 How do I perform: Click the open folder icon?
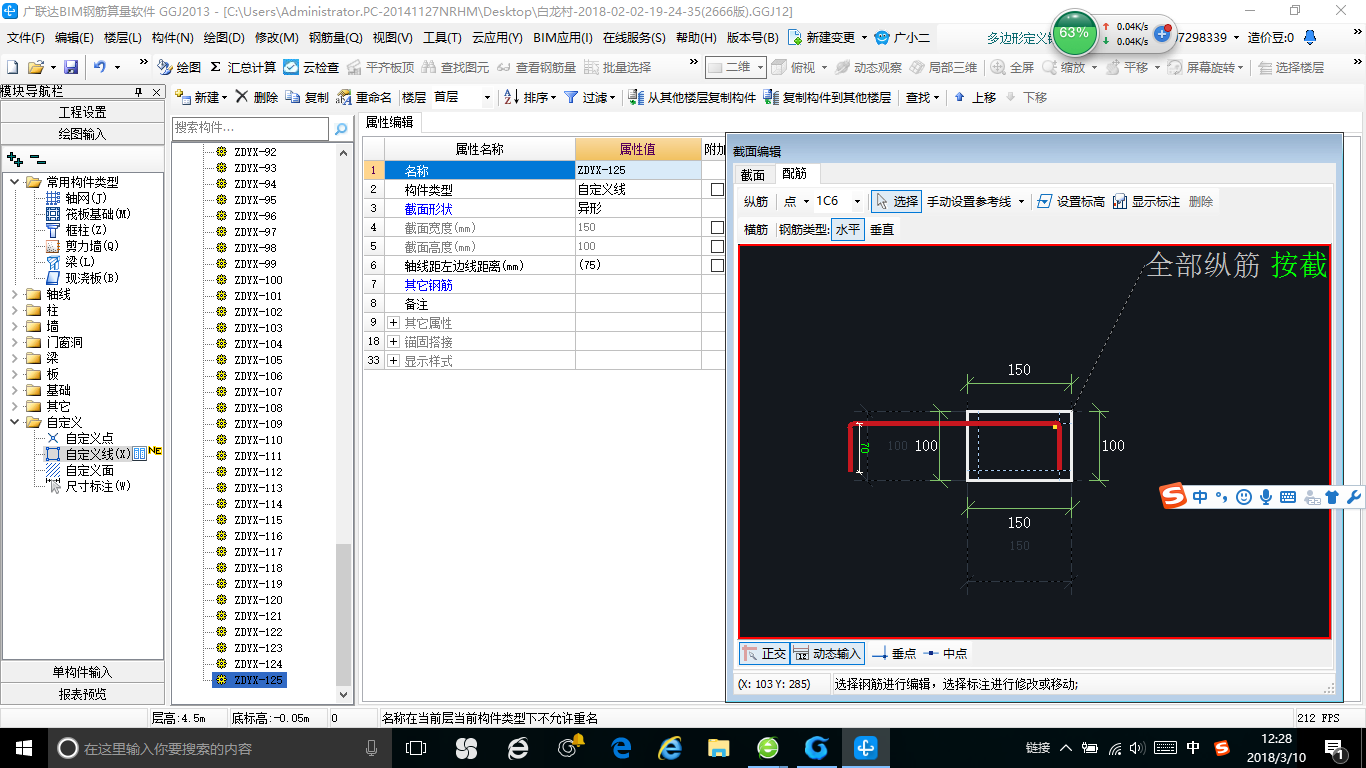click(x=35, y=67)
